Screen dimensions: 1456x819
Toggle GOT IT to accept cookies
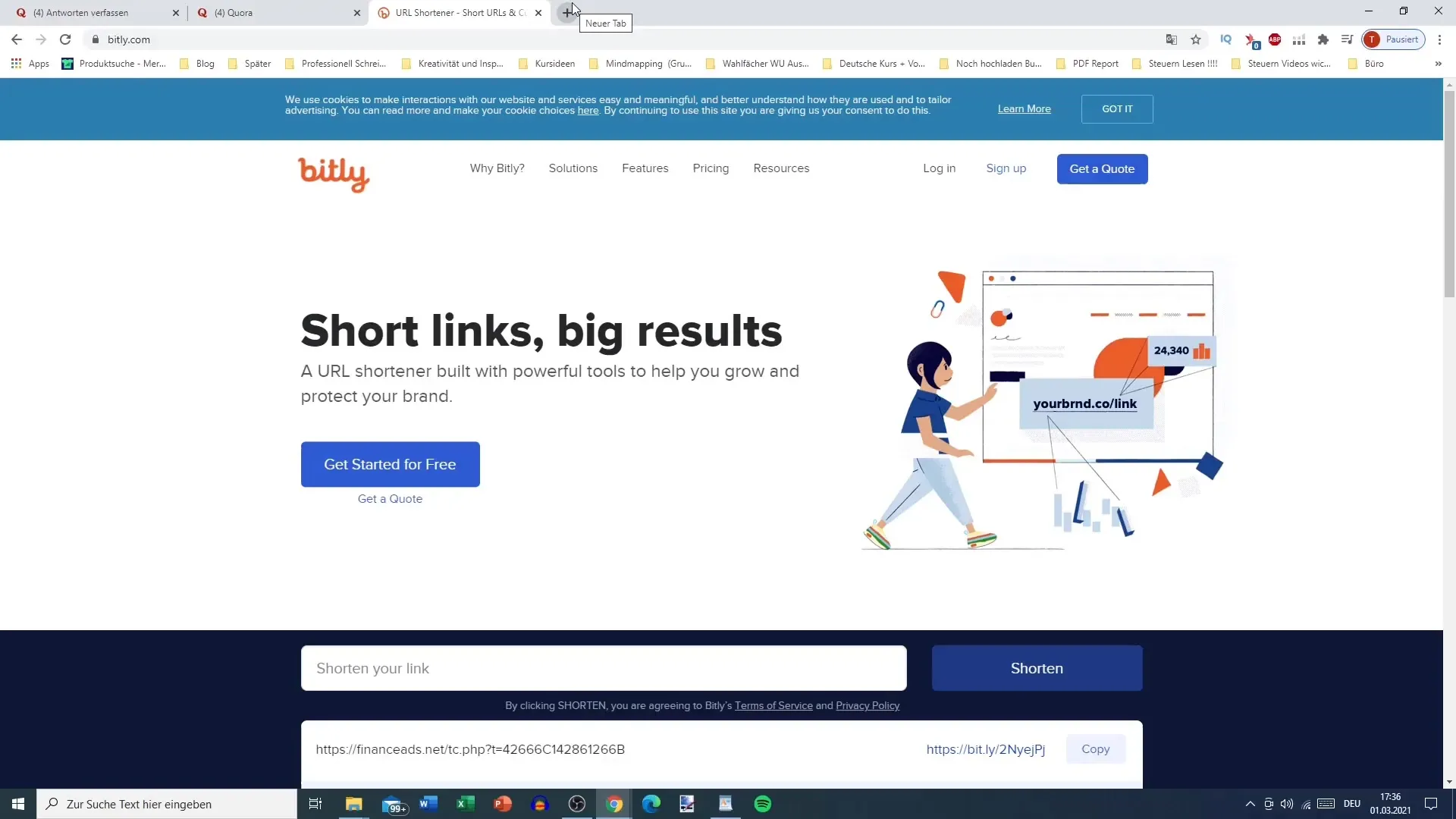(x=1117, y=108)
